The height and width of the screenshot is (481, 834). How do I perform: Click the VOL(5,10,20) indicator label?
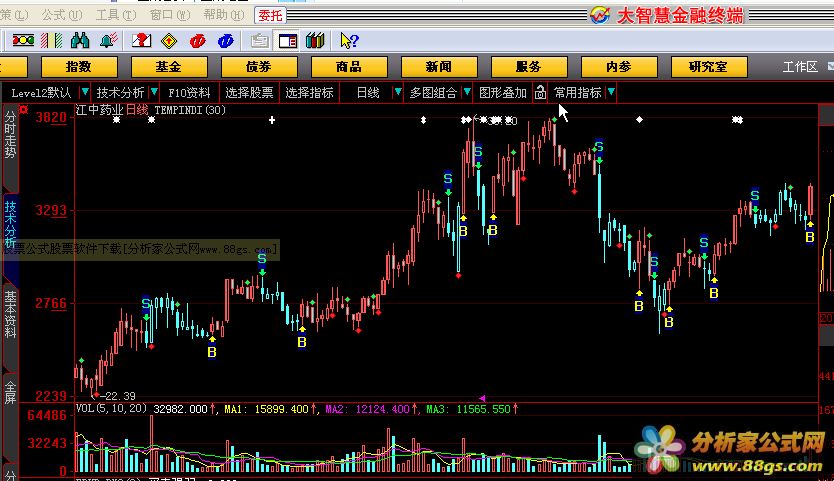pos(111,409)
